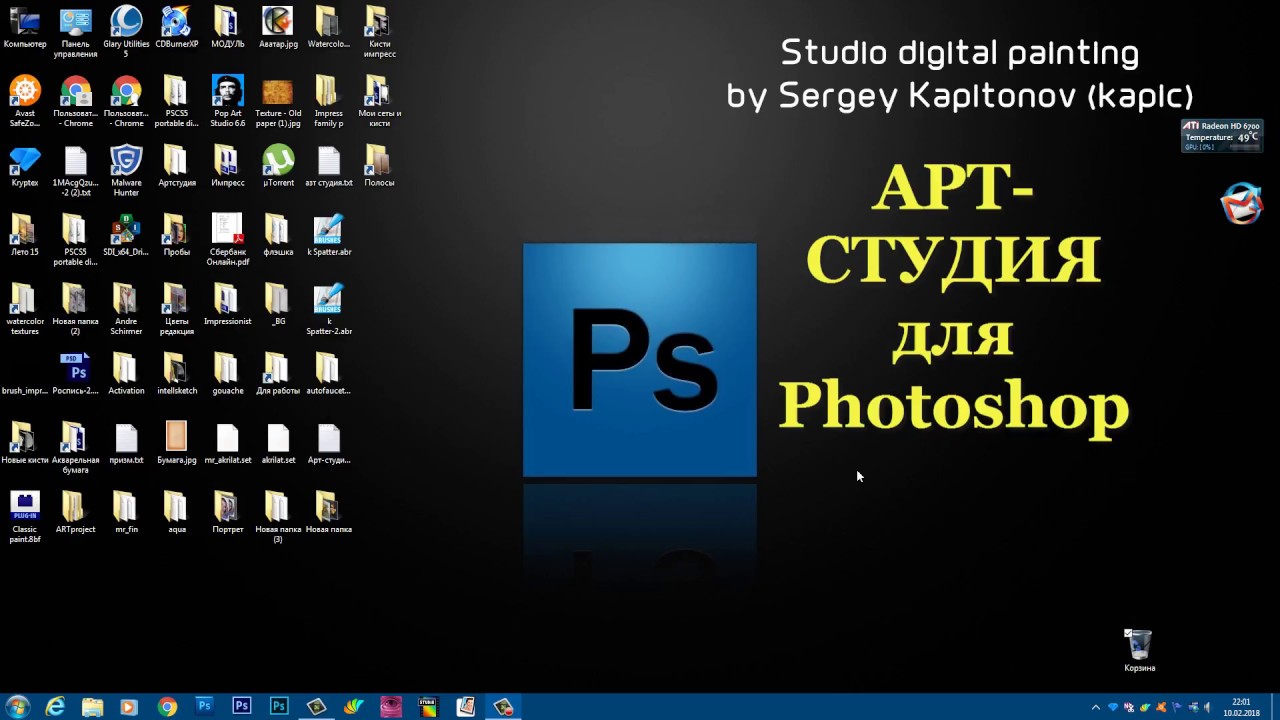The image size is (1280, 720).
Task: Select the МОДУЛЬ folder
Action: 227,28
